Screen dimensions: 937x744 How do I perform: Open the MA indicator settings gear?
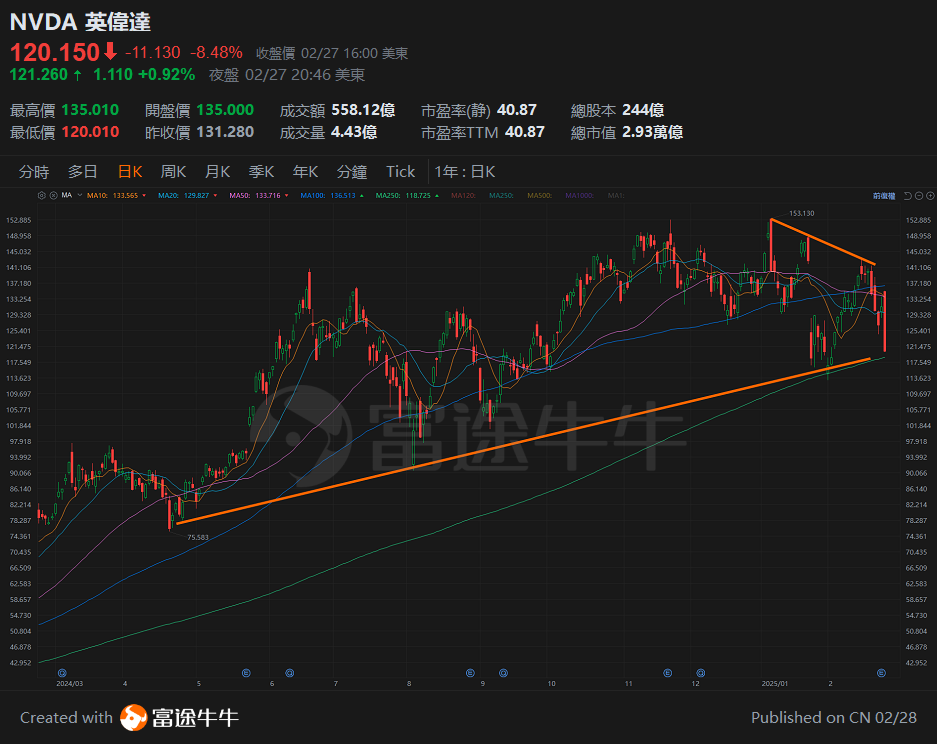(x=41, y=196)
